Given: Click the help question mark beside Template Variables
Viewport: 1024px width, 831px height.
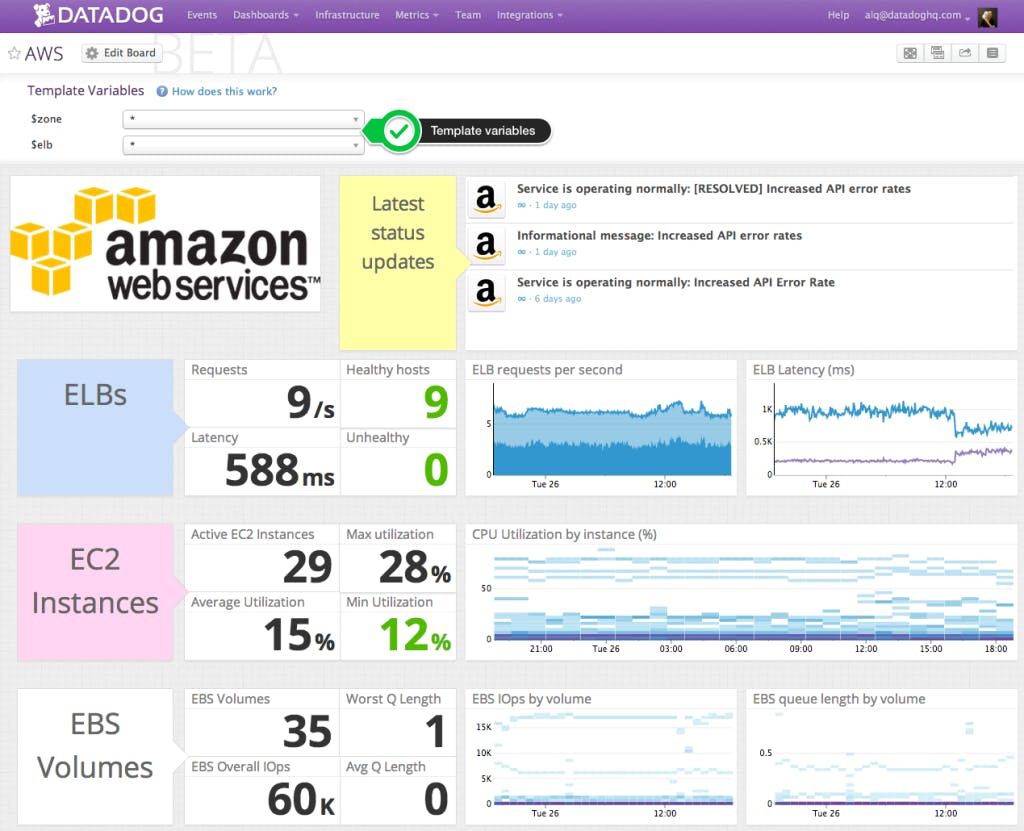Looking at the screenshot, I should click(160, 91).
